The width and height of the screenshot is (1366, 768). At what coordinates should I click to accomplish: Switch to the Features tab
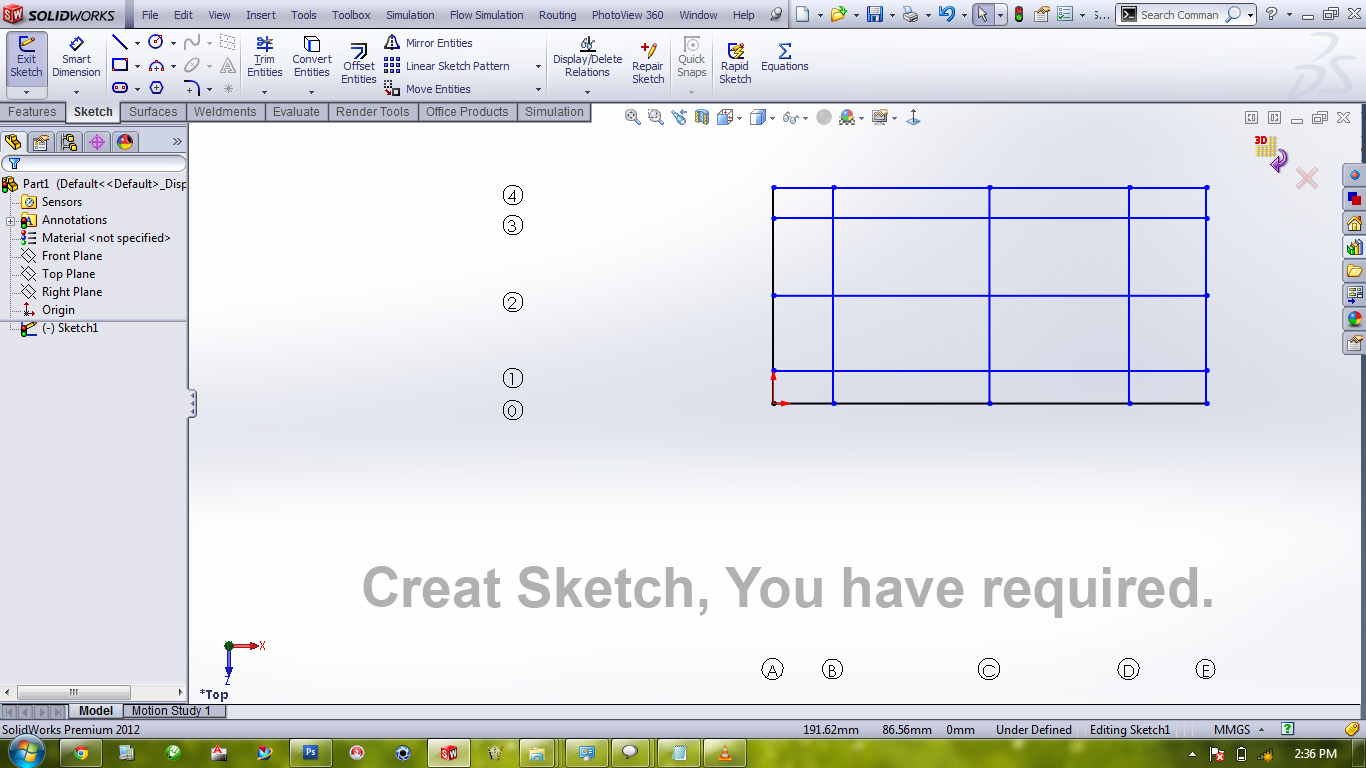click(33, 112)
